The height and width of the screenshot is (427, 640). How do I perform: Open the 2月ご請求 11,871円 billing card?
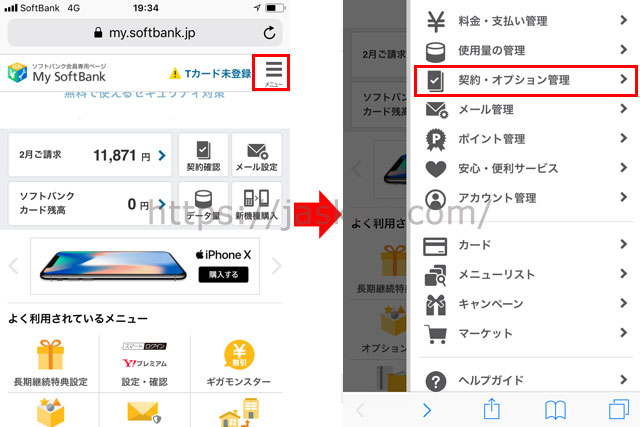pyautogui.click(x=90, y=155)
